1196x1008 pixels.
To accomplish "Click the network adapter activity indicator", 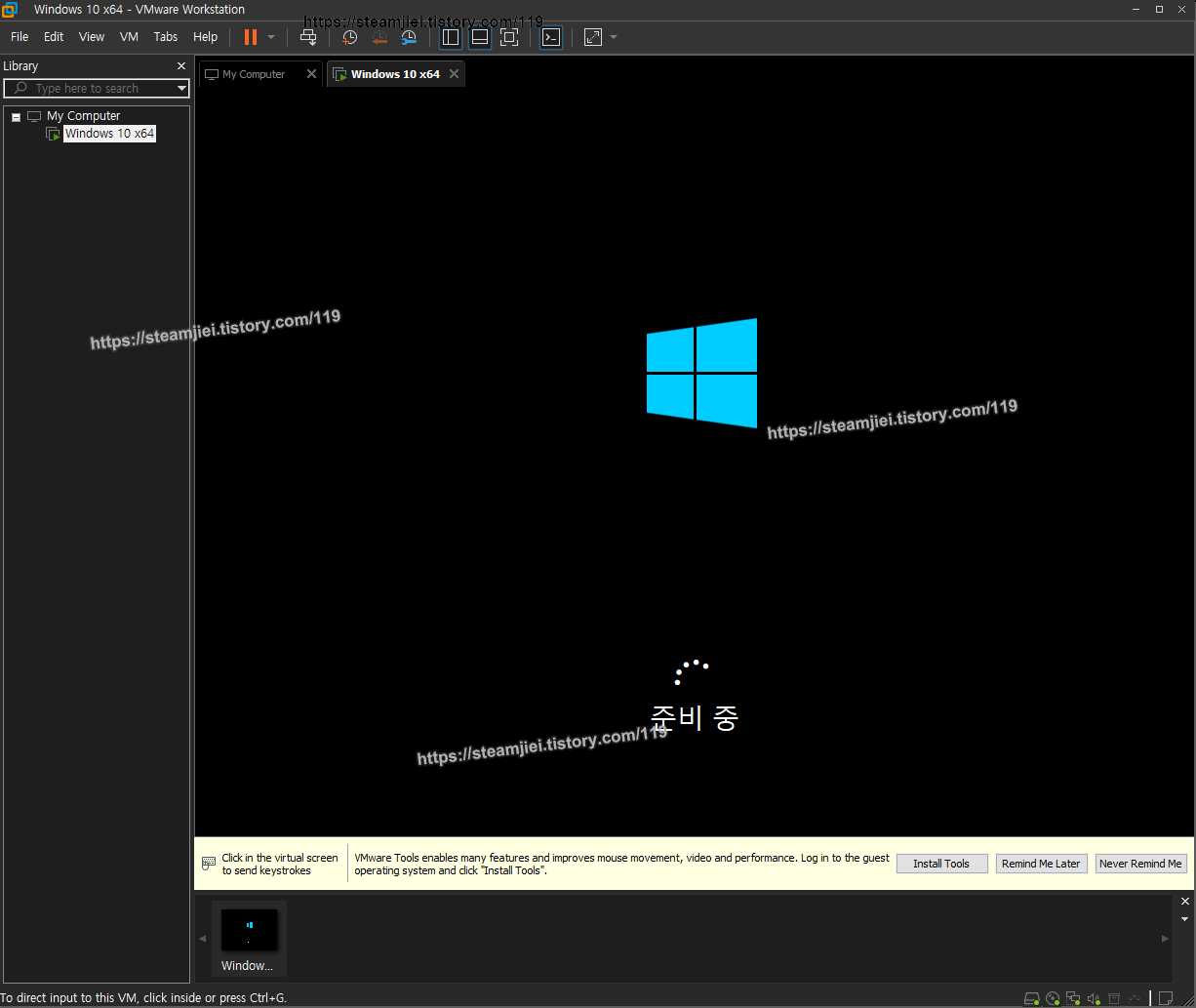I will pos(1073,998).
